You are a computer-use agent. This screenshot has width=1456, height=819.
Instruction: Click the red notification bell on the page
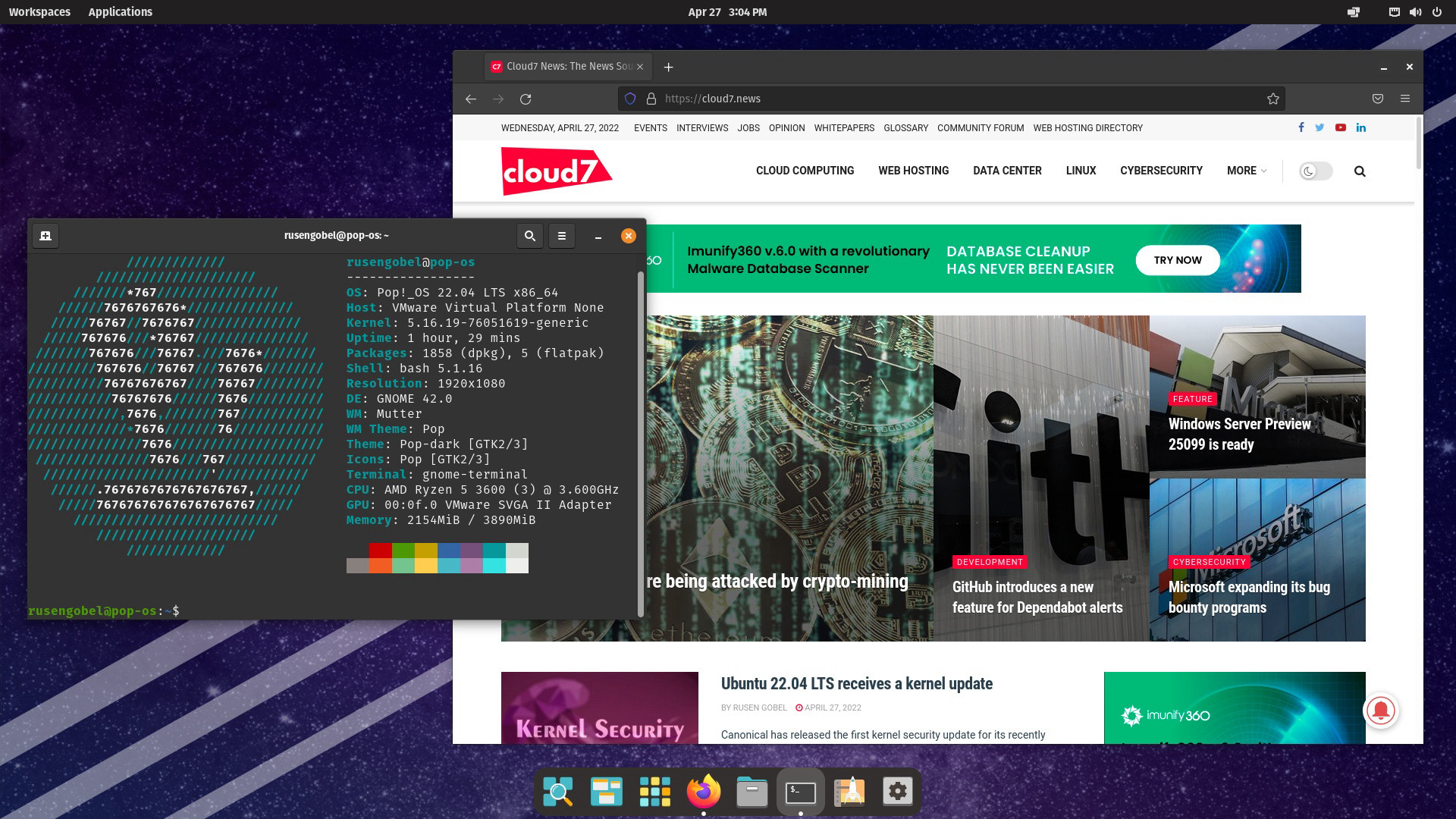pyautogui.click(x=1381, y=711)
